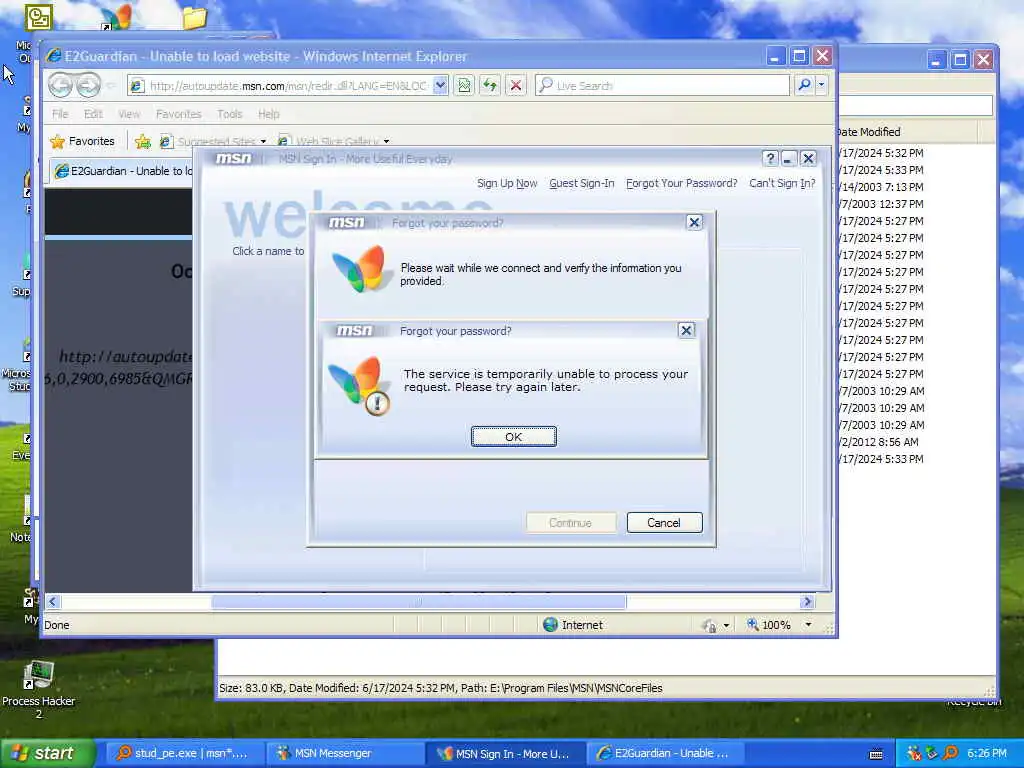Select the E2Guardian browser tab
The width and height of the screenshot is (1024, 768).
[123, 171]
